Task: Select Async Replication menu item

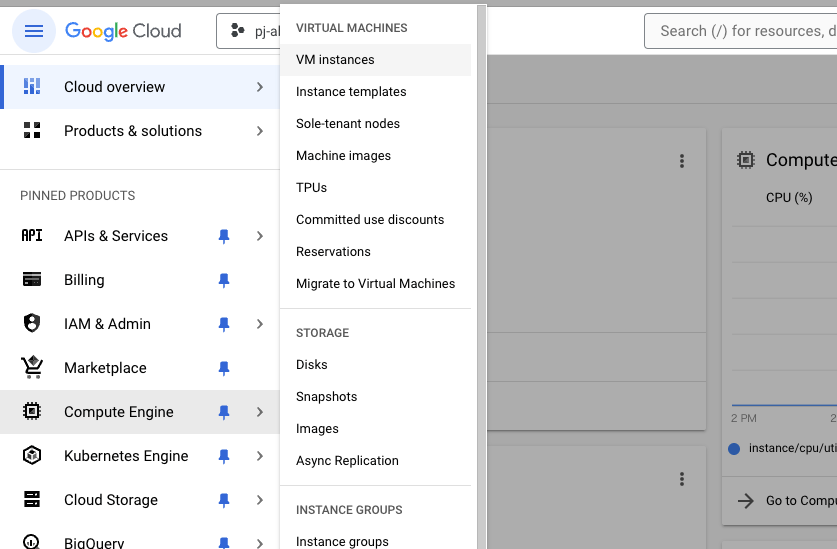Action: point(375,461)
